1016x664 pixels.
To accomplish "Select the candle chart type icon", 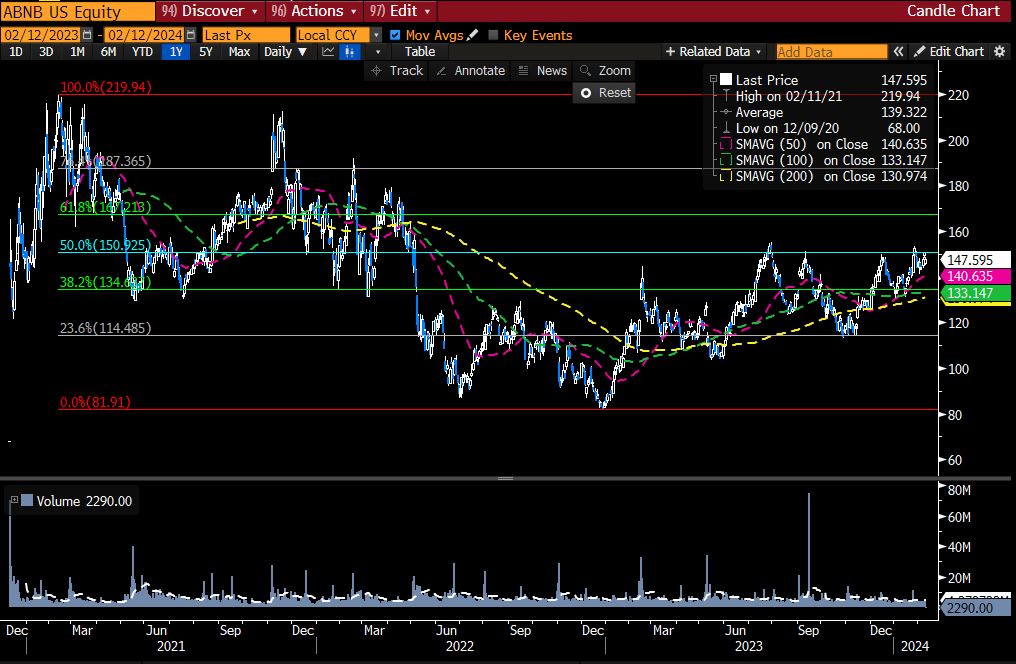I will pyautogui.click(x=349, y=52).
